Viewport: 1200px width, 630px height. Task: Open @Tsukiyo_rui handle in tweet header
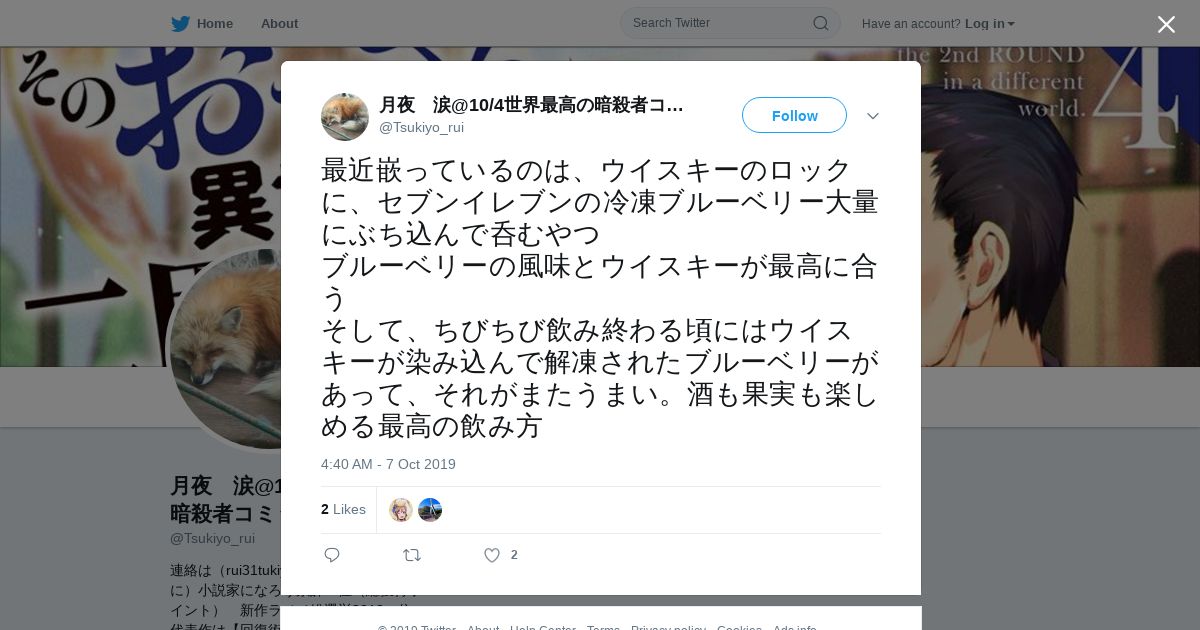coord(421,127)
